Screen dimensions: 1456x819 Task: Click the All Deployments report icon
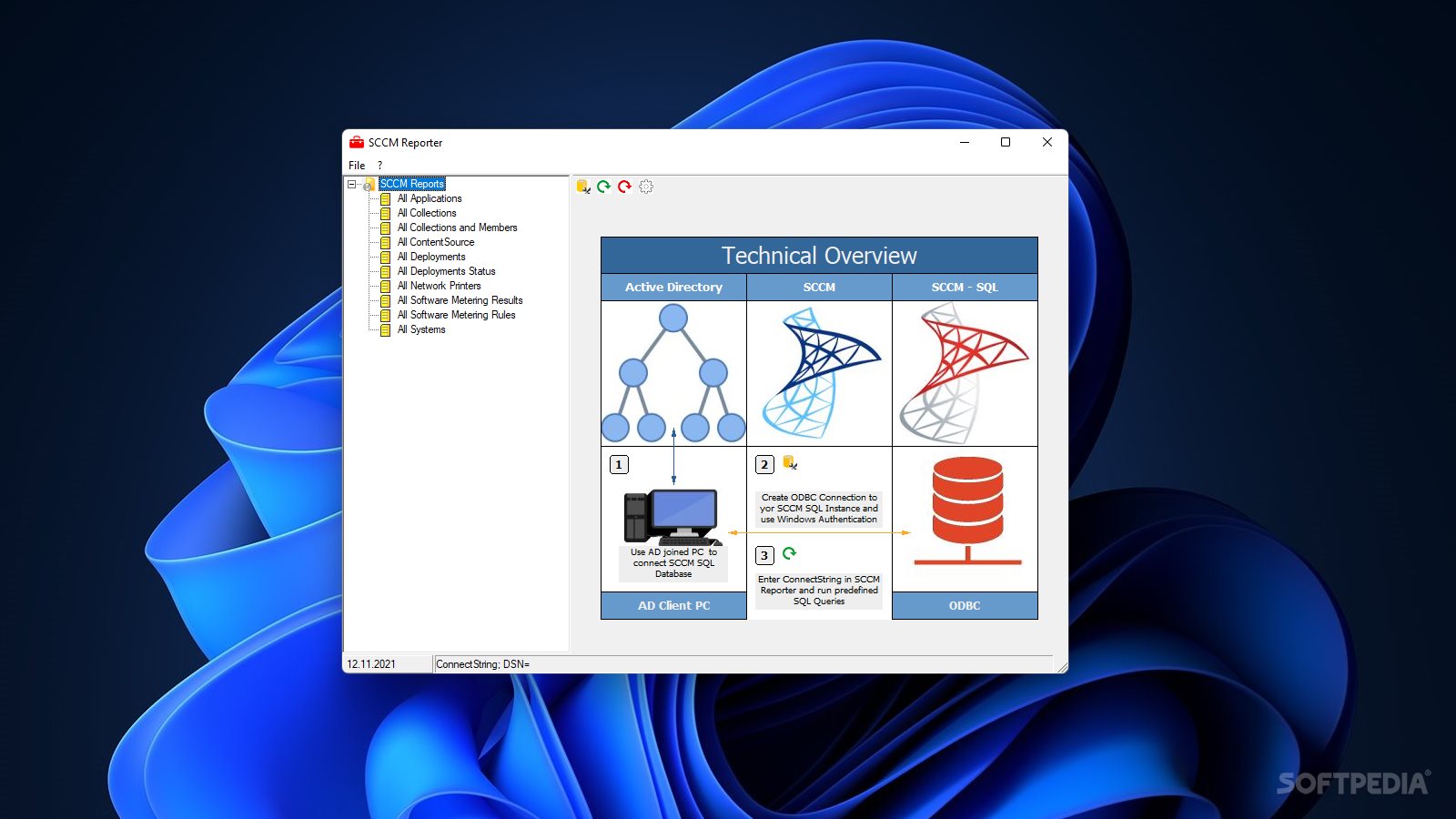[x=386, y=258]
